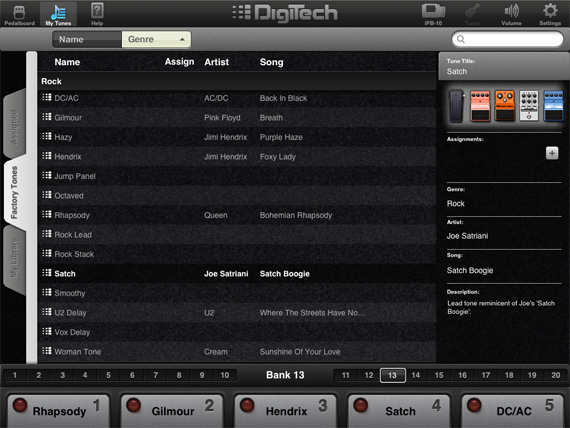Click the grid icon beside Vox Delay
This screenshot has height=428, width=570.
(47, 331)
